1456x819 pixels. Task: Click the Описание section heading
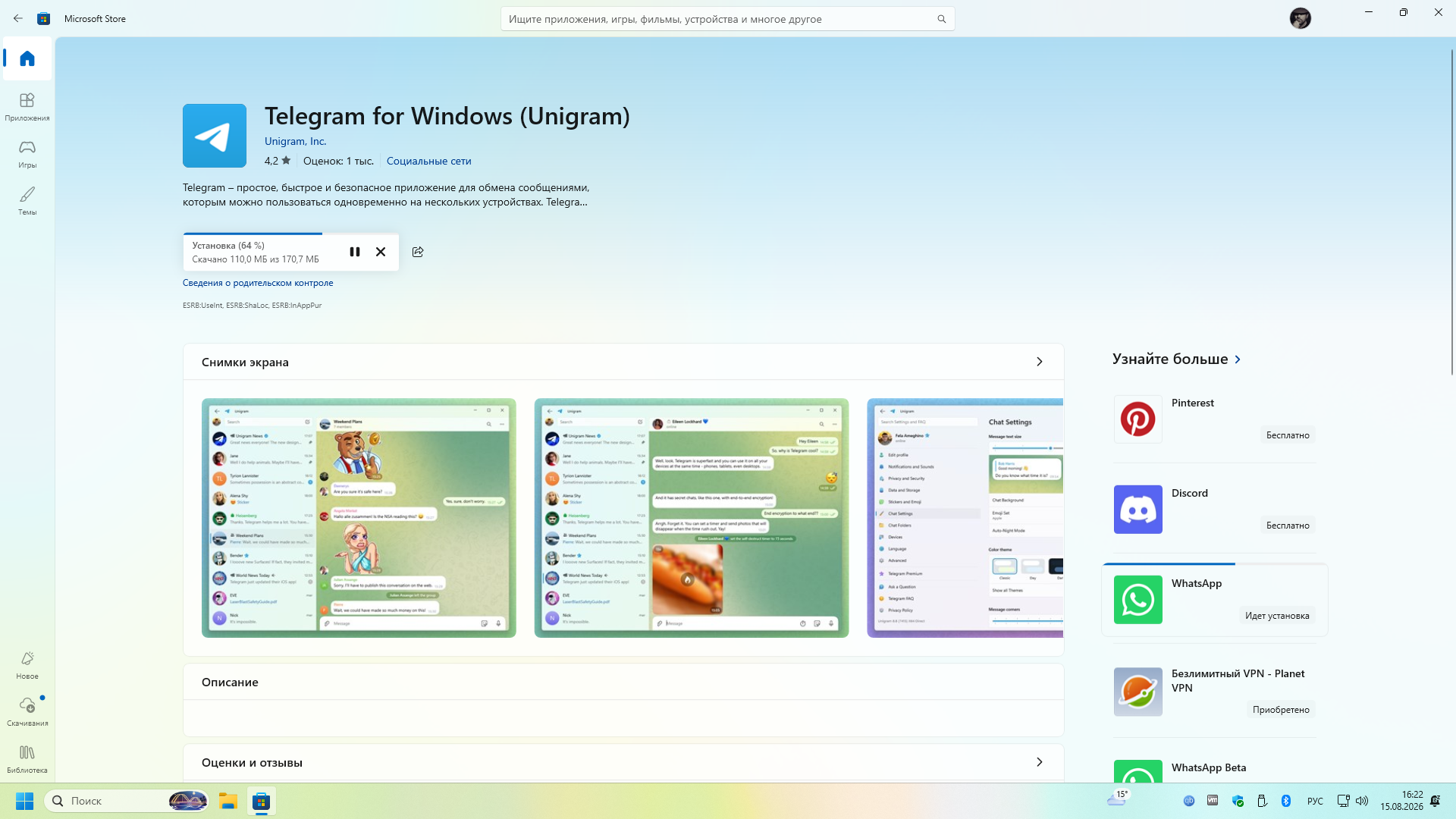[230, 682]
